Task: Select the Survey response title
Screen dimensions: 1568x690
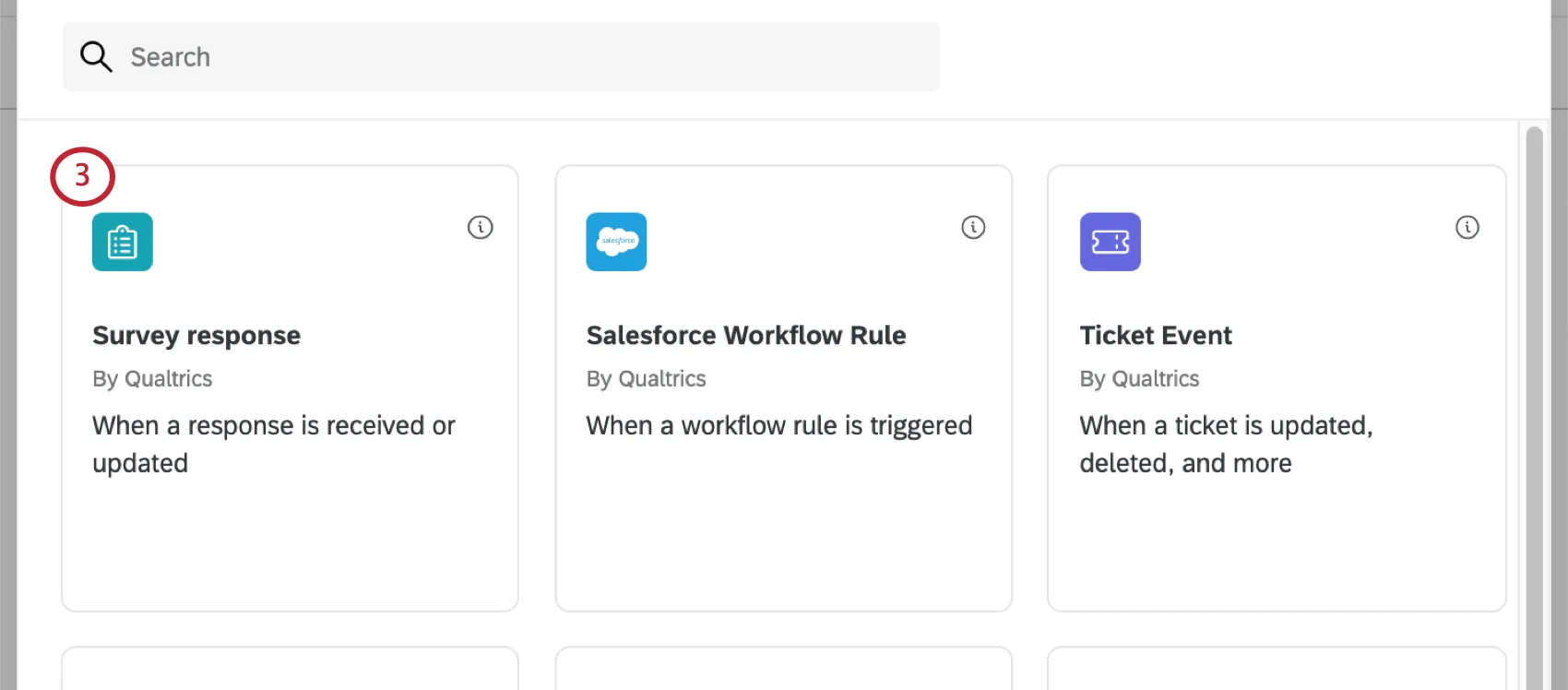Action: point(196,335)
